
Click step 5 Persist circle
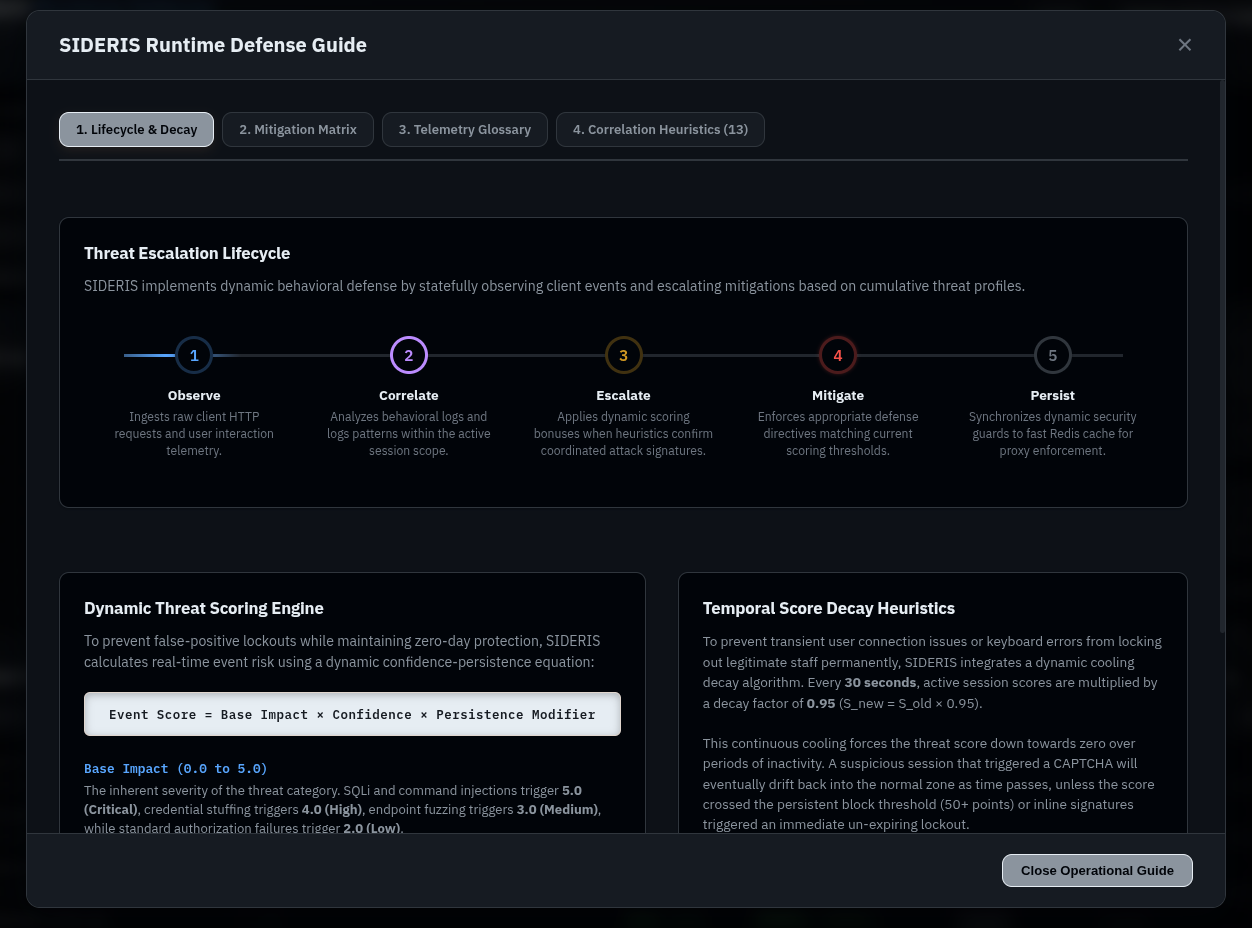click(1053, 355)
